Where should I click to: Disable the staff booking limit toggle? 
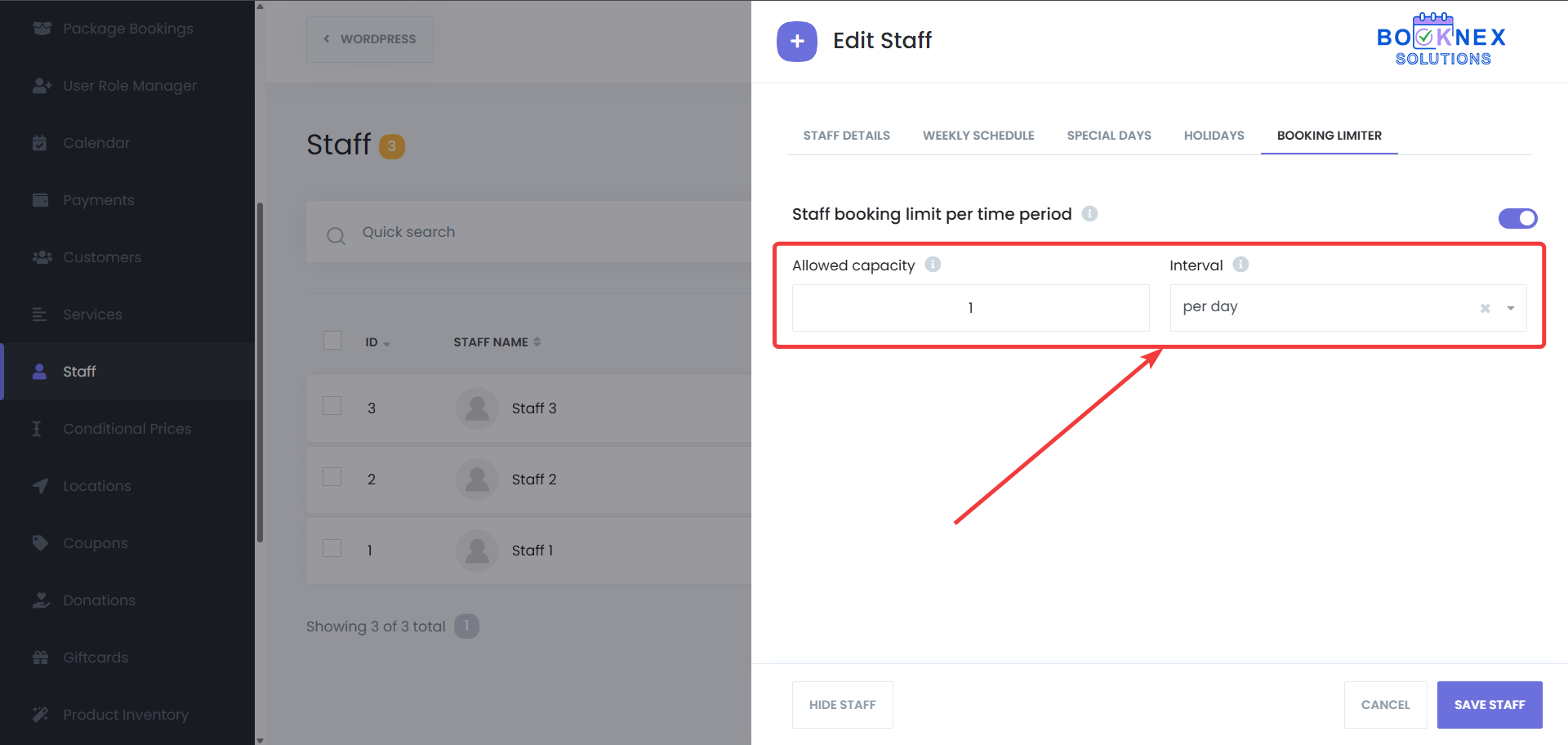(x=1517, y=218)
